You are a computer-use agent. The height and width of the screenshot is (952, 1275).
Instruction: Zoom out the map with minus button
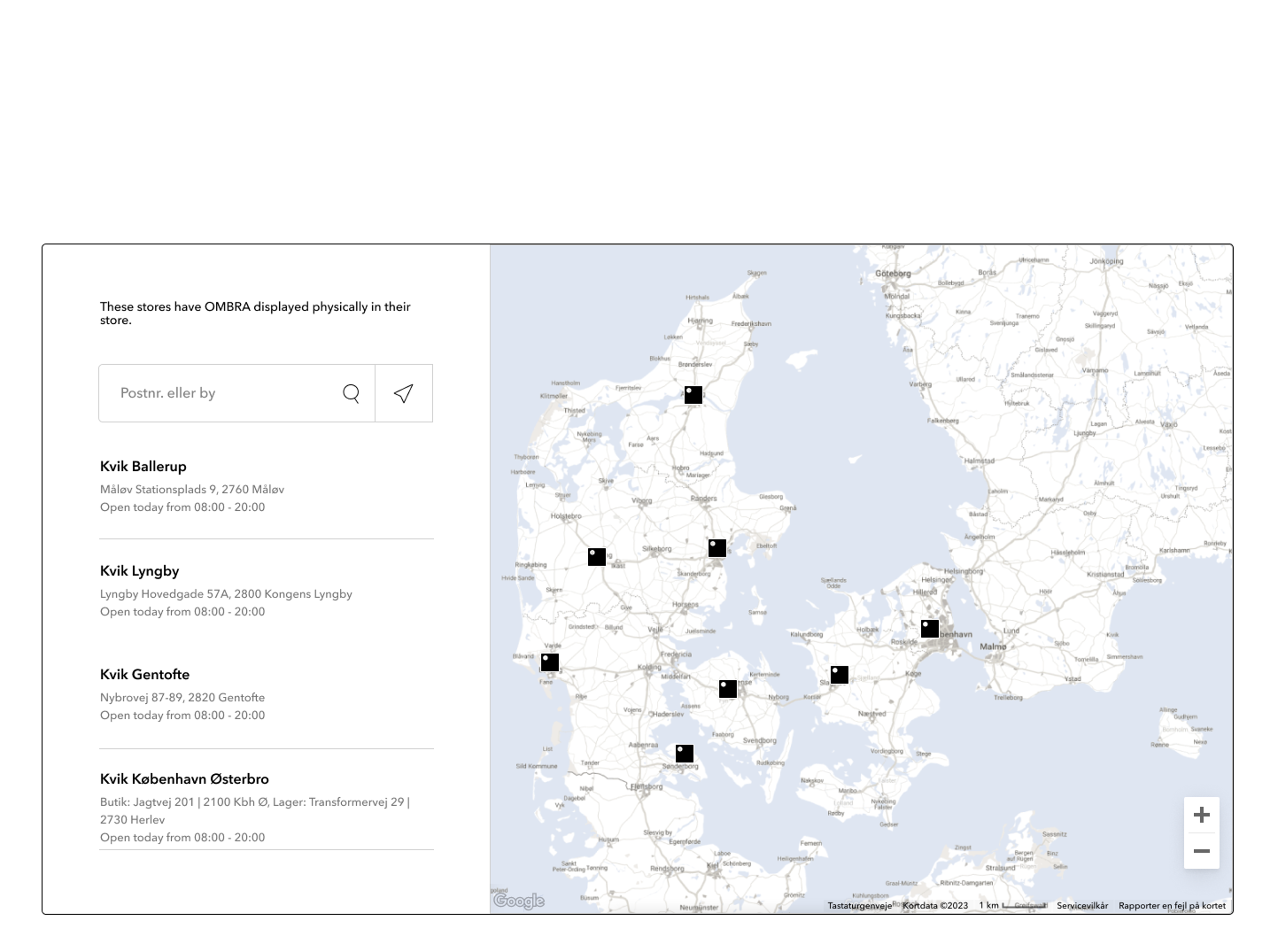[1201, 851]
